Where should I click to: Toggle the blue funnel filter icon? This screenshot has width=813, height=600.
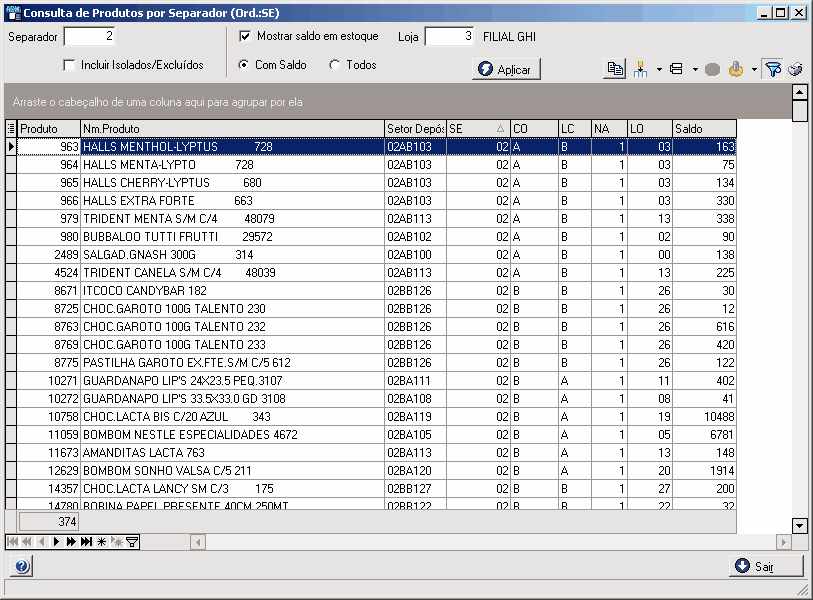click(x=773, y=69)
